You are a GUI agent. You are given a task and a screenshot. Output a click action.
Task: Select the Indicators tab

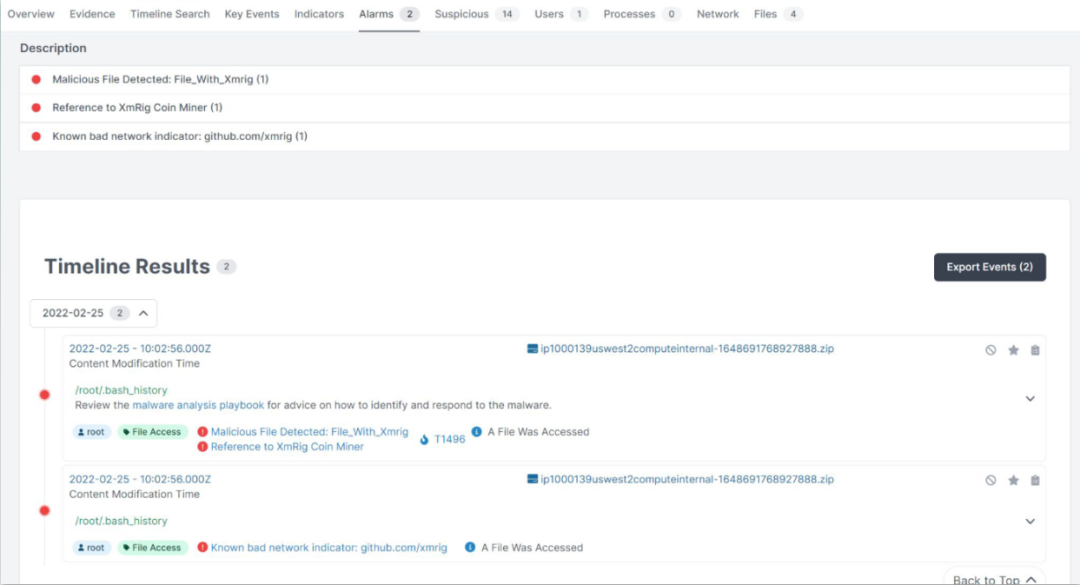click(319, 14)
